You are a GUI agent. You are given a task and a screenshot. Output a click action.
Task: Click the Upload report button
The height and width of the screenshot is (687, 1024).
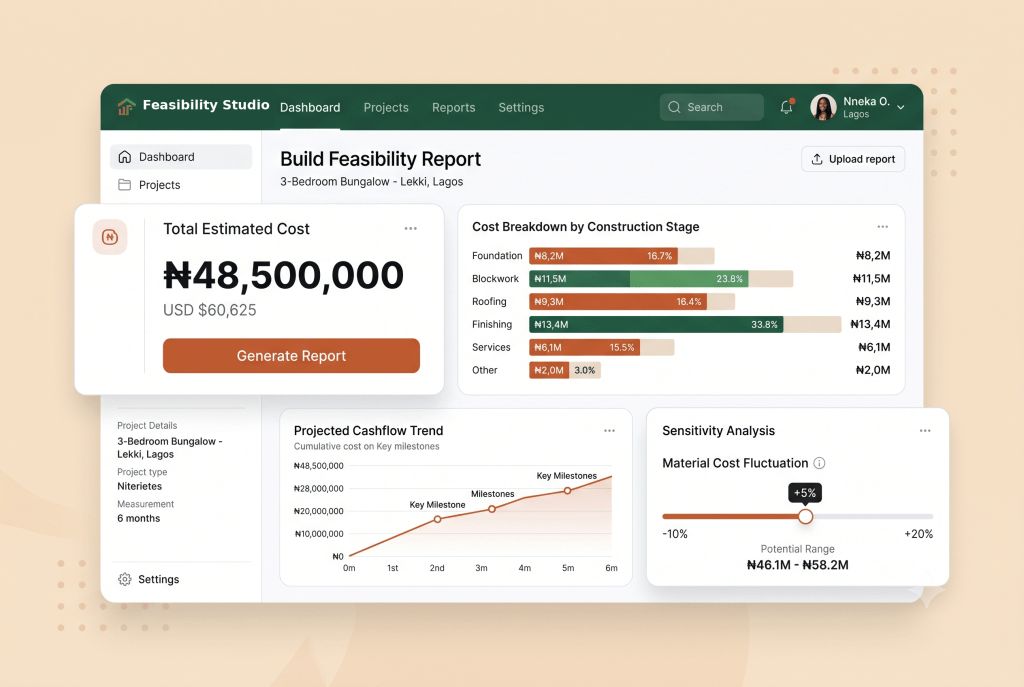pos(853,159)
